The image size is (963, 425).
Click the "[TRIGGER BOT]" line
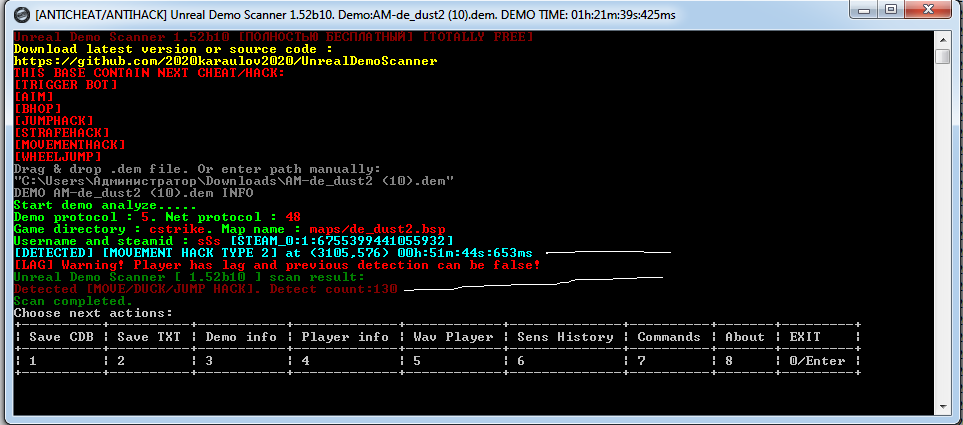[x=65, y=85]
